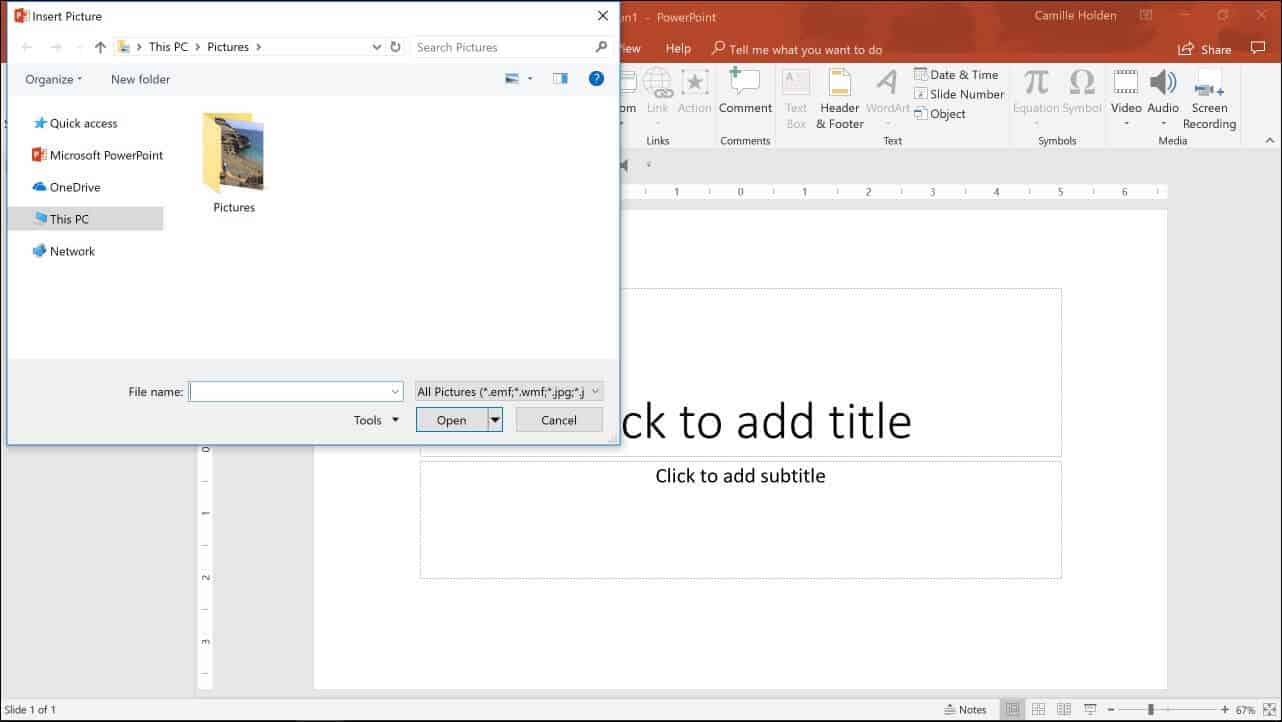
Task: Insert an Object from the Text group
Action: (x=940, y=114)
